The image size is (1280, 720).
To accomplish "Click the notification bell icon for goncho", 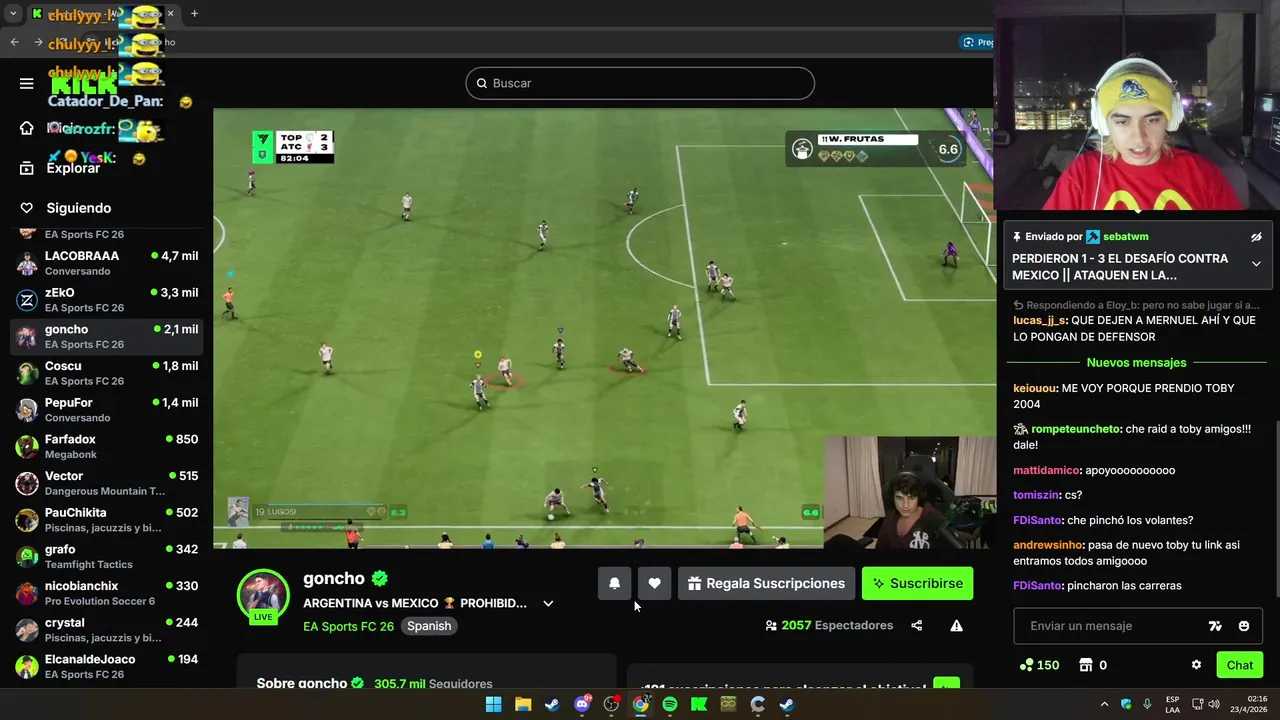I will click(x=615, y=583).
